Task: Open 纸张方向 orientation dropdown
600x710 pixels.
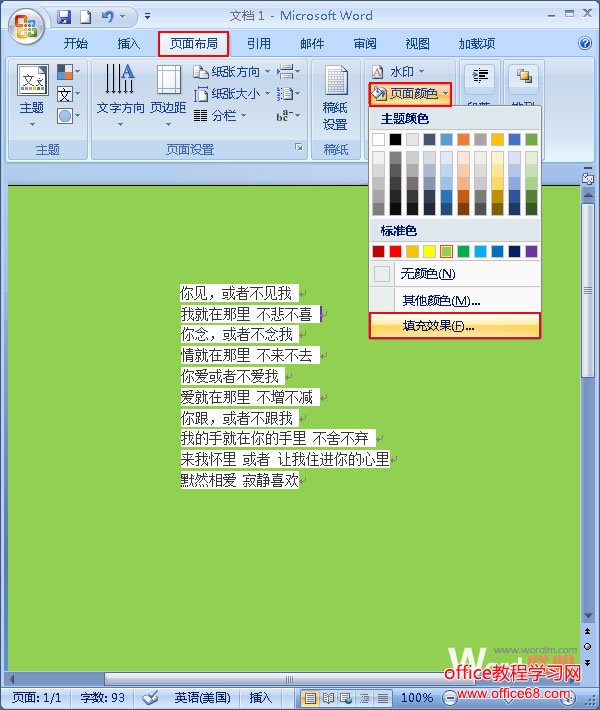Action: point(231,72)
